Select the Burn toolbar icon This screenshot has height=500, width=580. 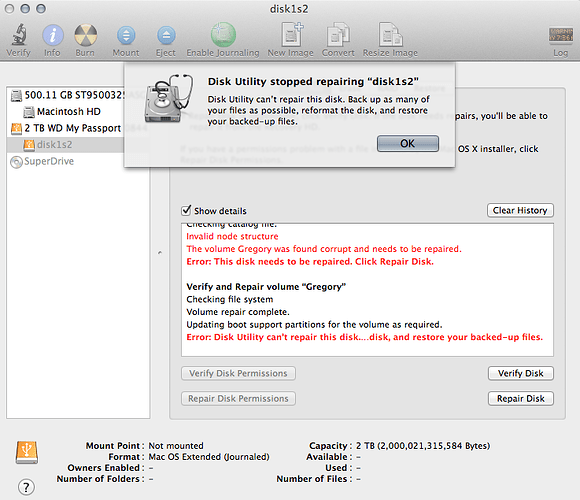tap(85, 35)
